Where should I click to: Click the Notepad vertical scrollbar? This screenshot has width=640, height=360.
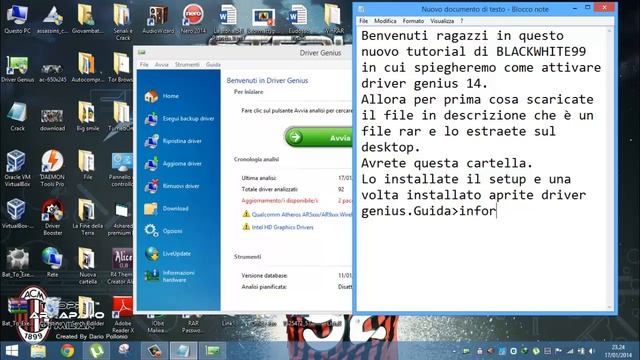(610, 169)
